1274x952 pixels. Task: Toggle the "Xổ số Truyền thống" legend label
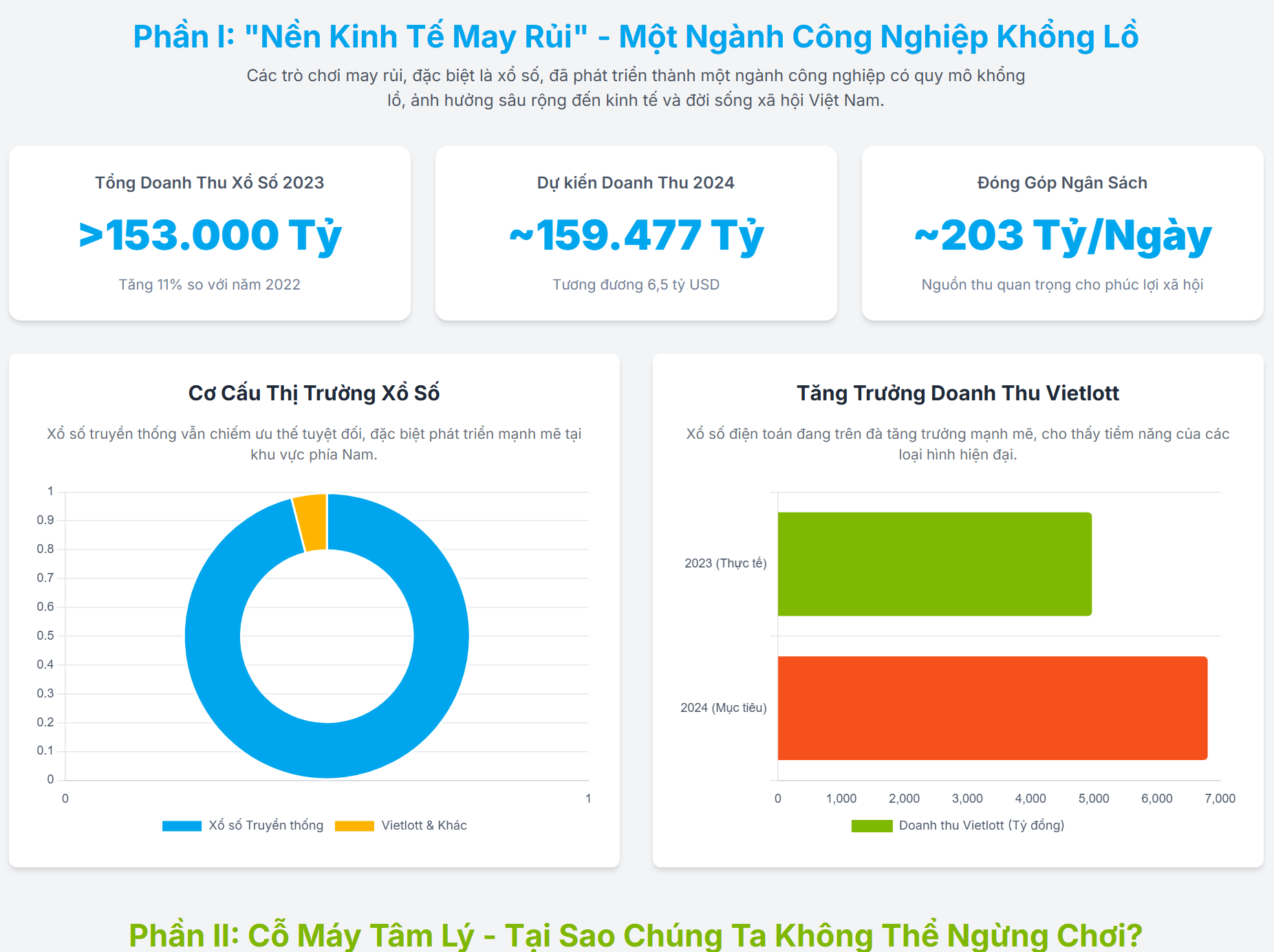click(266, 825)
